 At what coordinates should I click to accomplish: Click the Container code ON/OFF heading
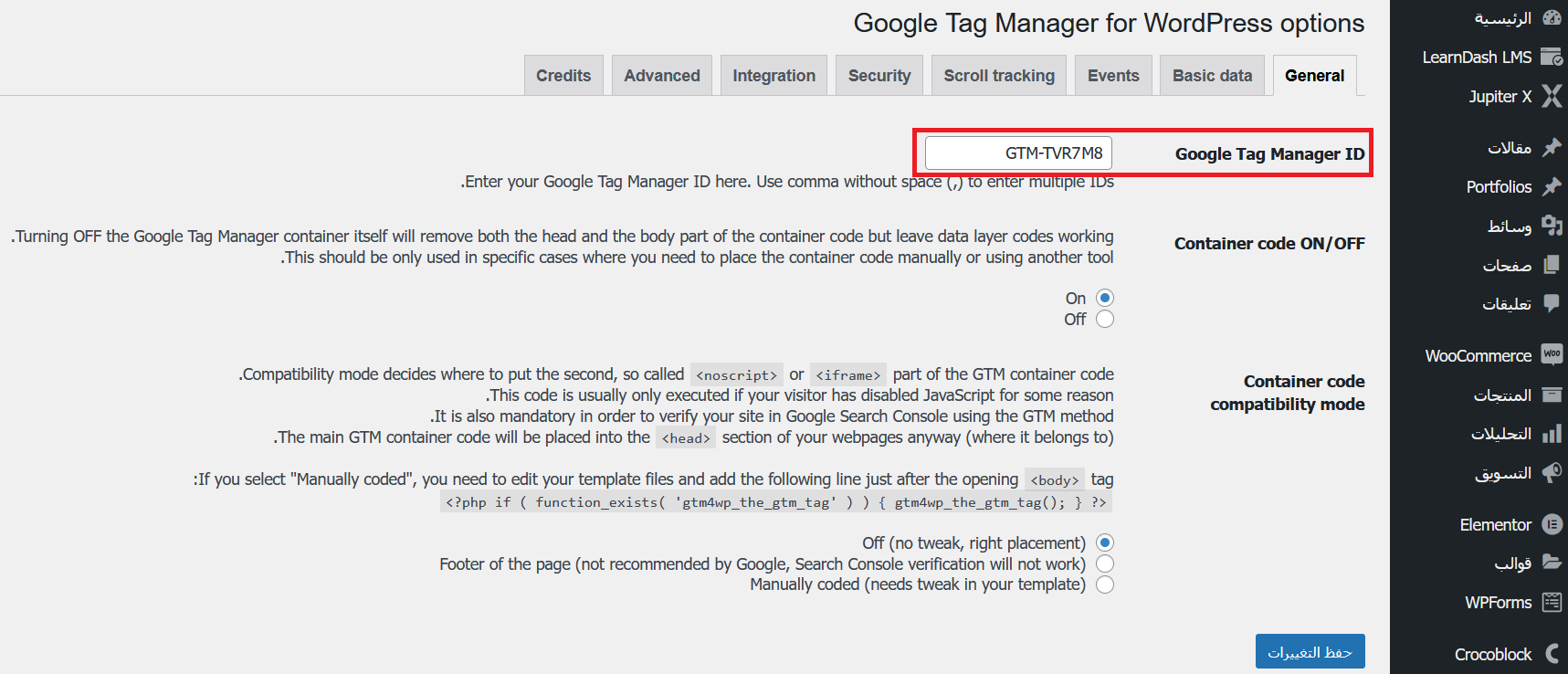[x=1269, y=243]
